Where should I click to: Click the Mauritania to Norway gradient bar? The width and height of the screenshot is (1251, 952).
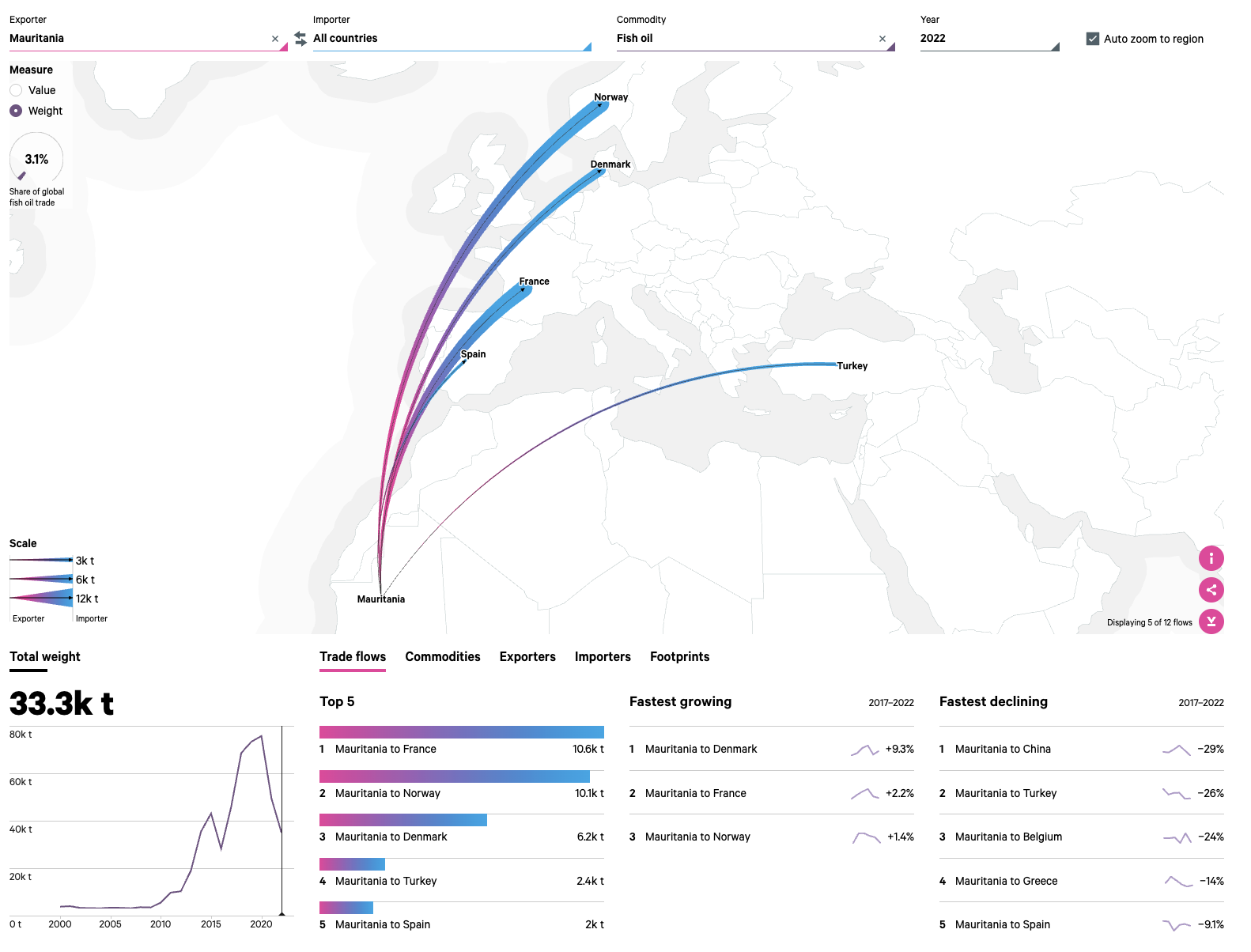455,776
